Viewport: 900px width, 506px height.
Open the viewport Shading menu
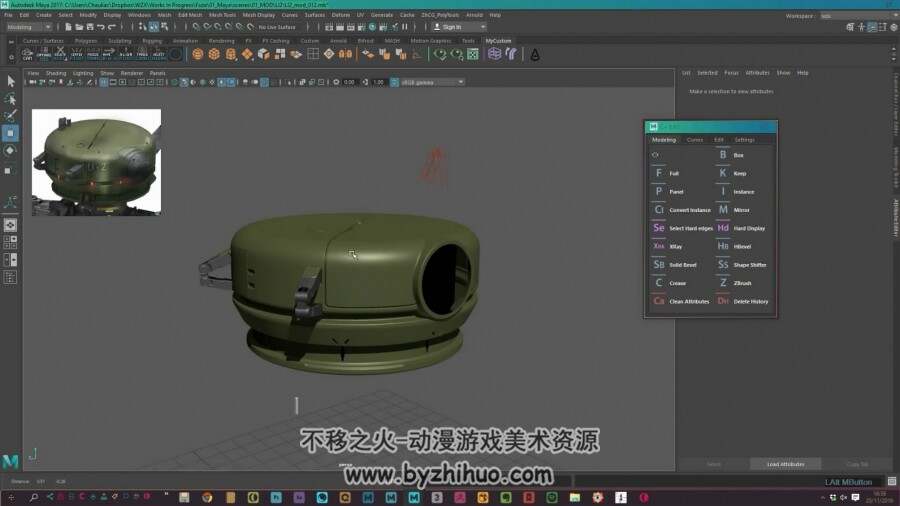pyautogui.click(x=56, y=73)
